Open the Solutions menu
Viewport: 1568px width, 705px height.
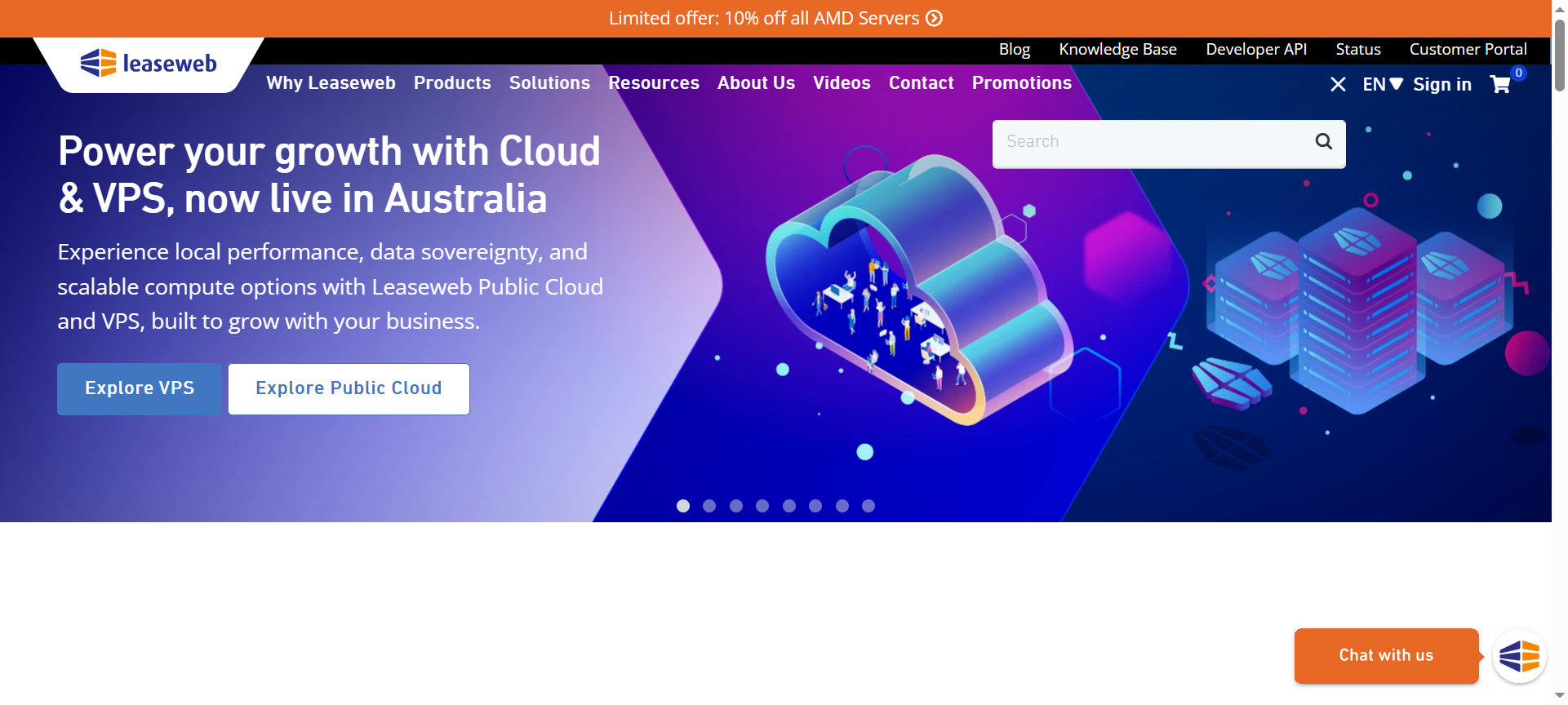[549, 82]
